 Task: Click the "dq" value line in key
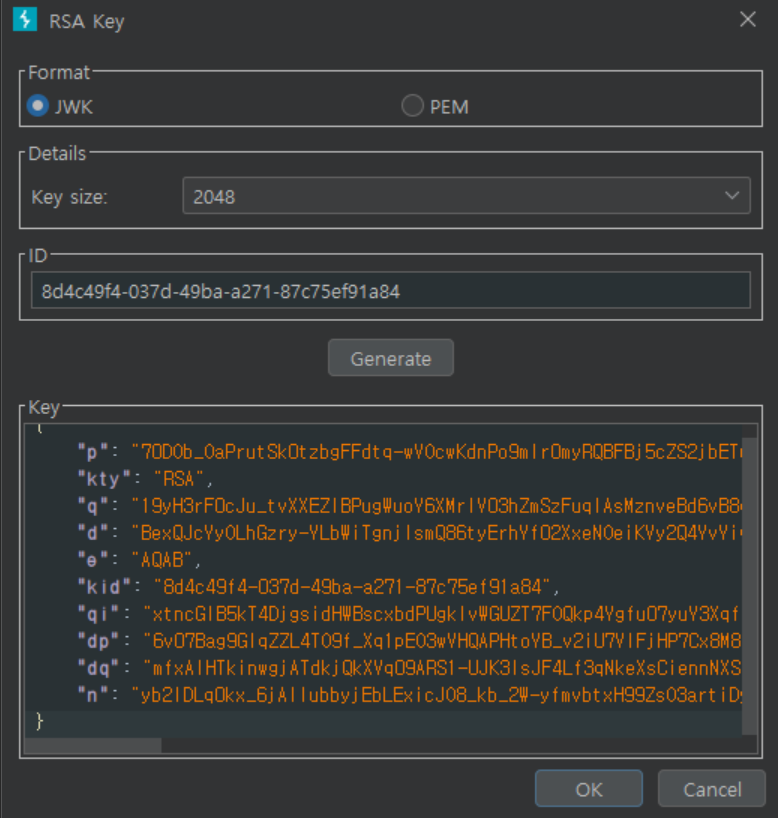pos(410,669)
